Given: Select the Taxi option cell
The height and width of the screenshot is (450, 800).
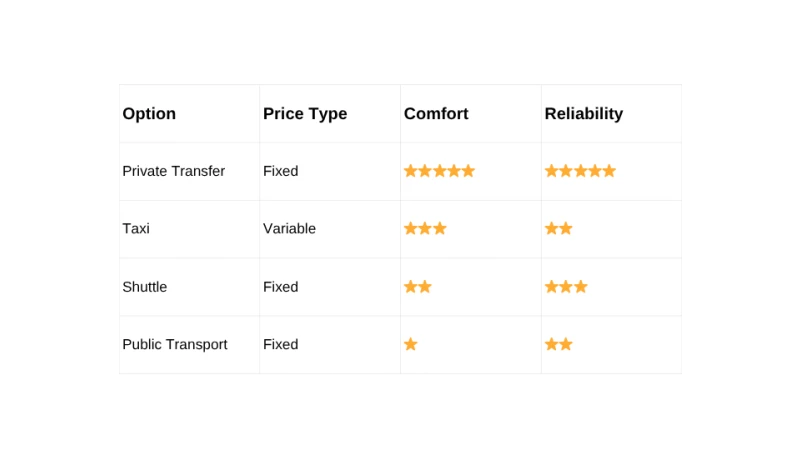Looking at the screenshot, I should [136, 228].
